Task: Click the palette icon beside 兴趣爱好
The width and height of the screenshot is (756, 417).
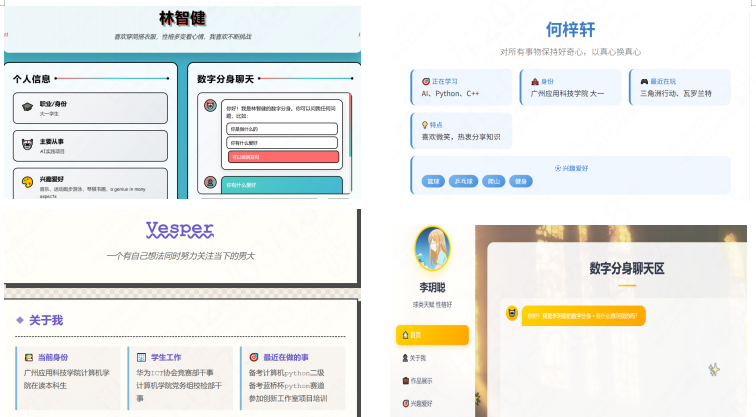Action: pyautogui.click(x=27, y=182)
